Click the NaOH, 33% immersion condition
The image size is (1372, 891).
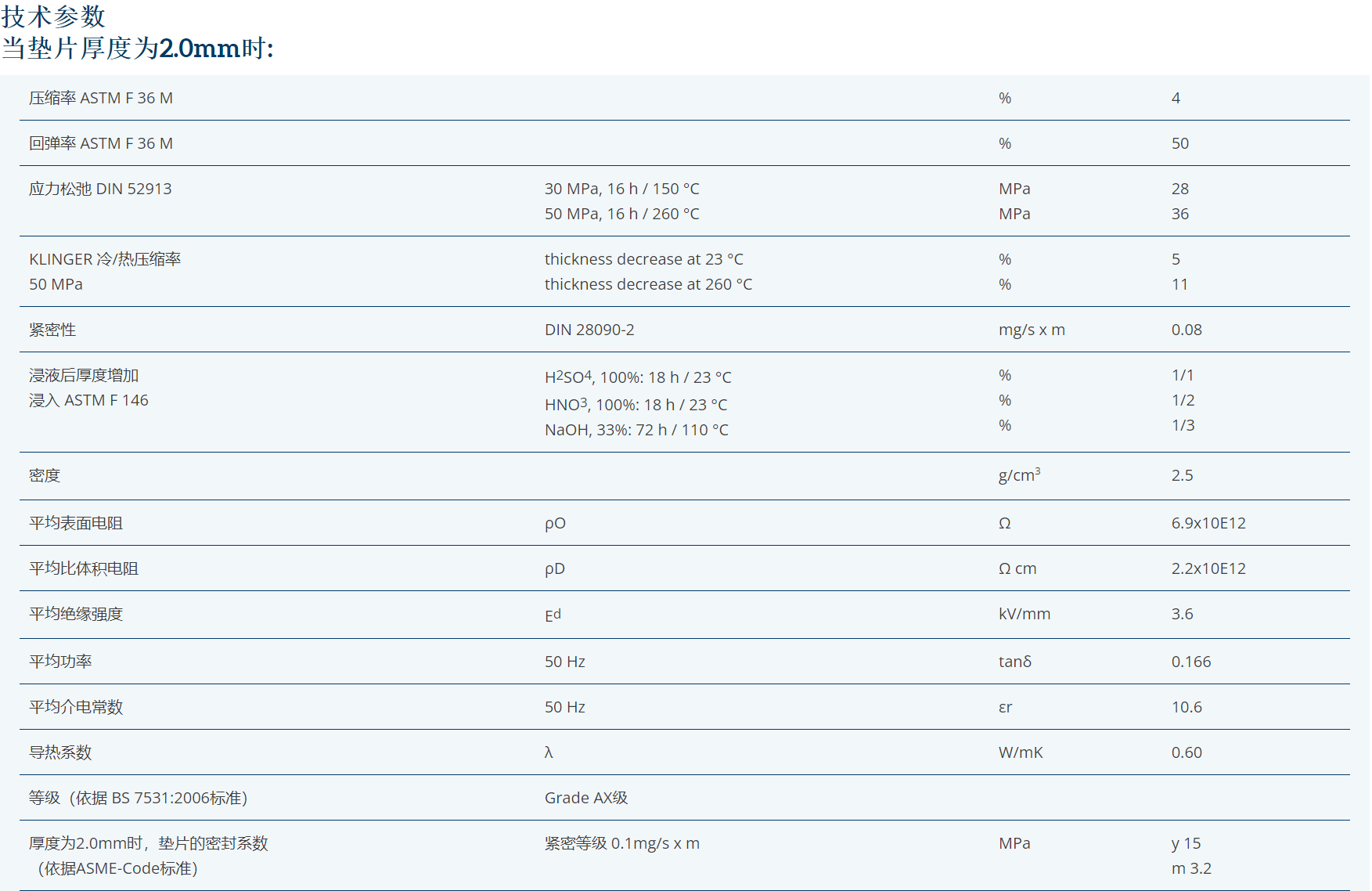click(636, 430)
